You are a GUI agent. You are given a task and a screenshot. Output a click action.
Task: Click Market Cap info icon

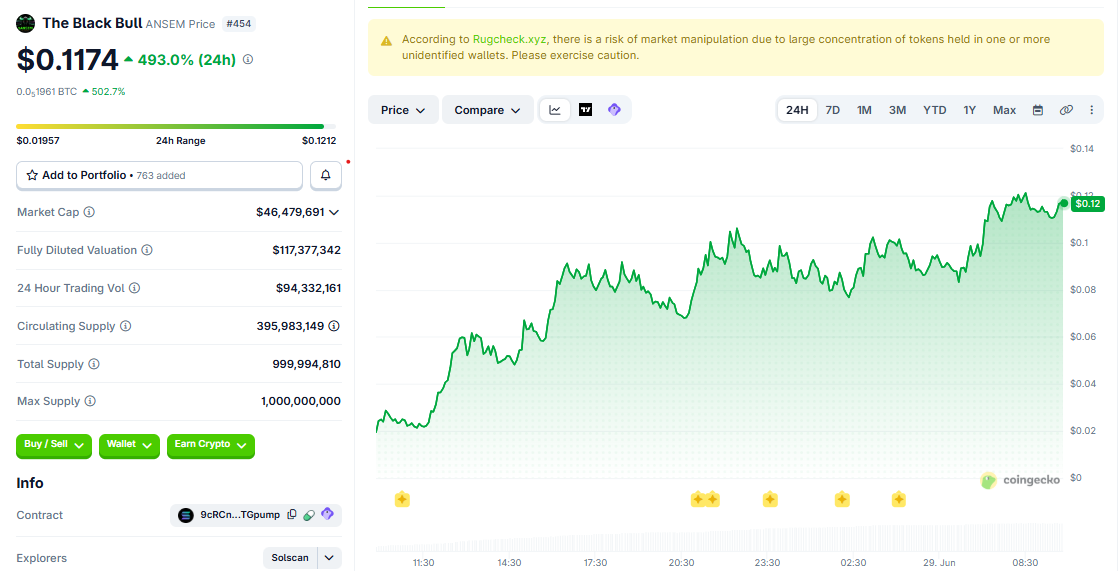click(x=89, y=212)
